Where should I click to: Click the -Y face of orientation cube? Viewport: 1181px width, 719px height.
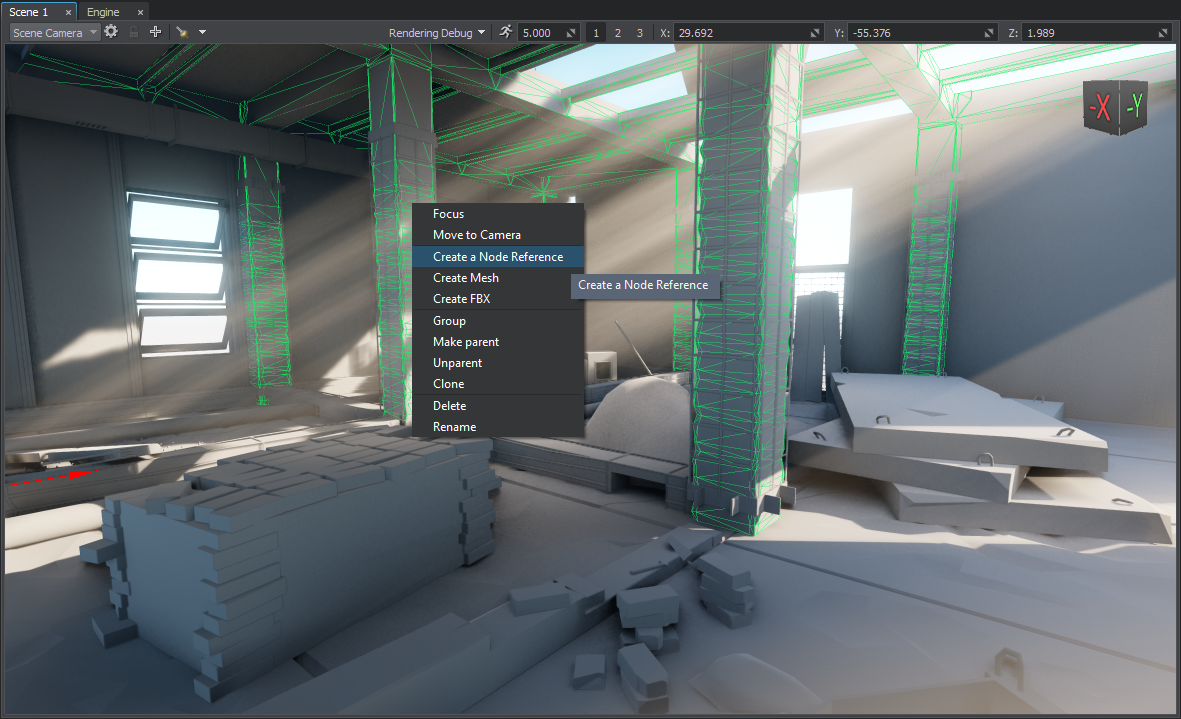tap(1134, 105)
